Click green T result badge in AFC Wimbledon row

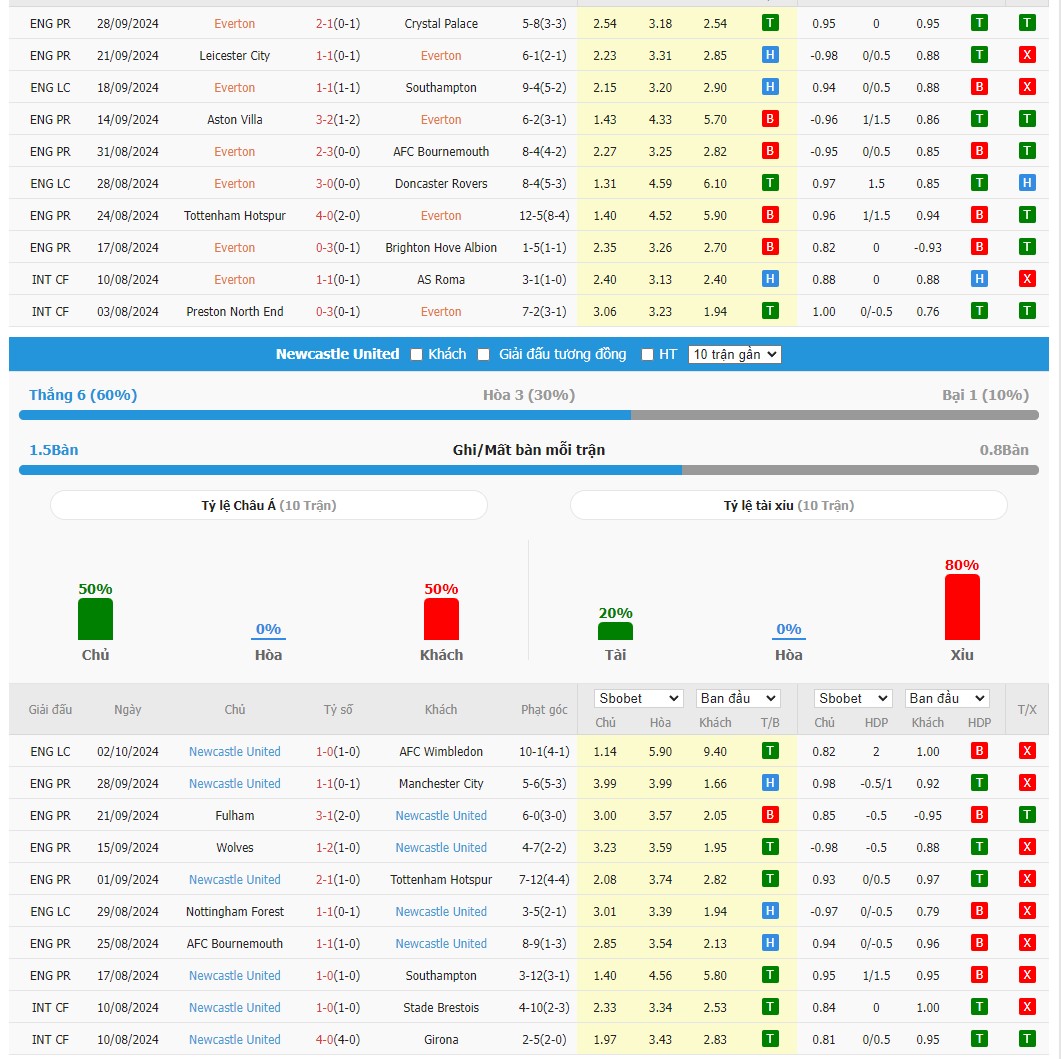point(770,751)
